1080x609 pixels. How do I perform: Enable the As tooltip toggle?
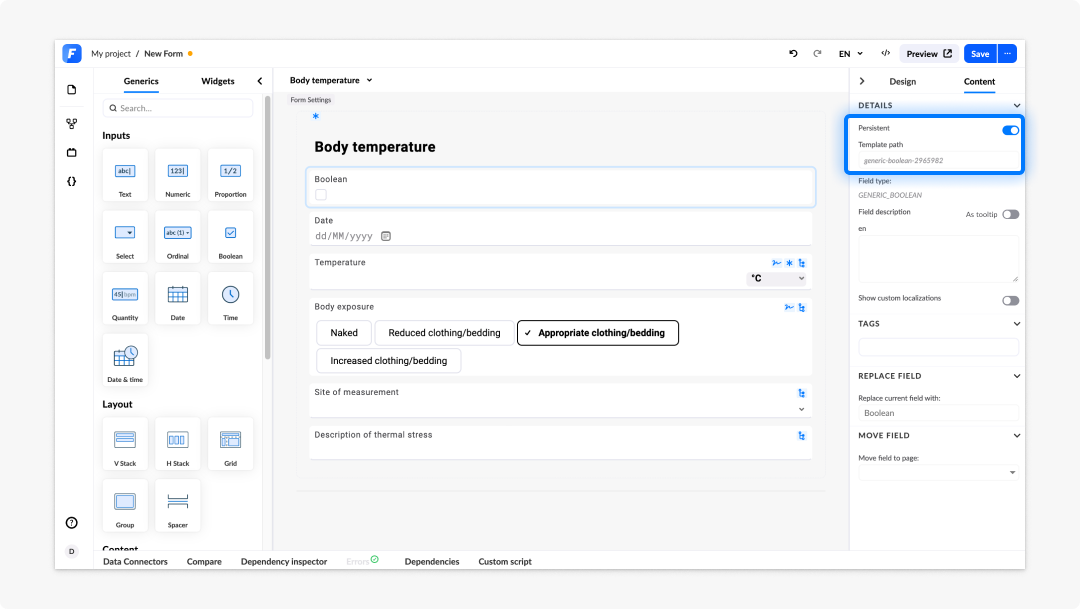(1010, 214)
